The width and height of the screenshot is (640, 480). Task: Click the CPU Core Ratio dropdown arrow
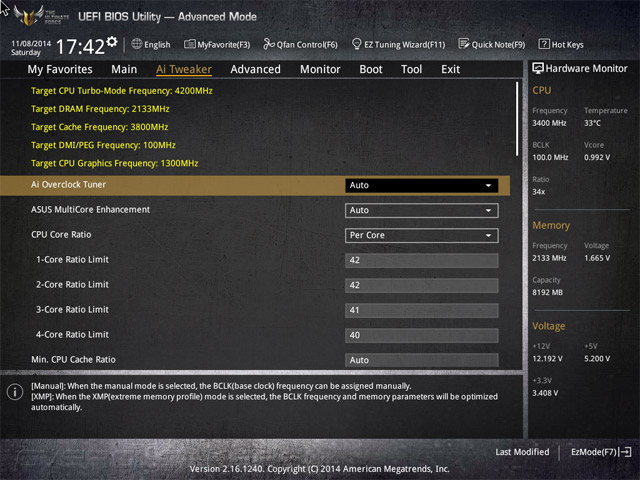coord(488,236)
